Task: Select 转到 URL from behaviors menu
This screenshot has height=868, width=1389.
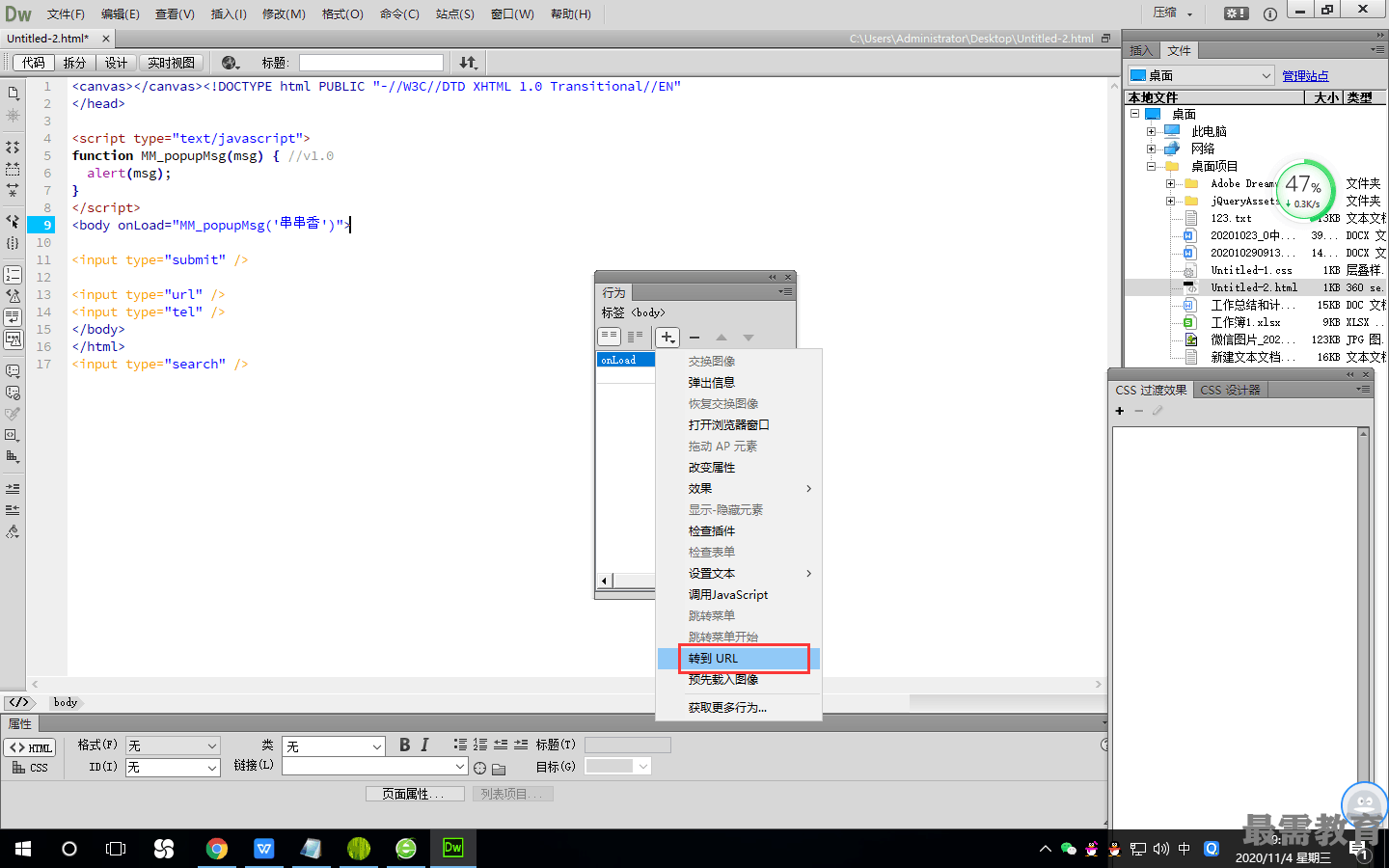Action: click(x=739, y=659)
